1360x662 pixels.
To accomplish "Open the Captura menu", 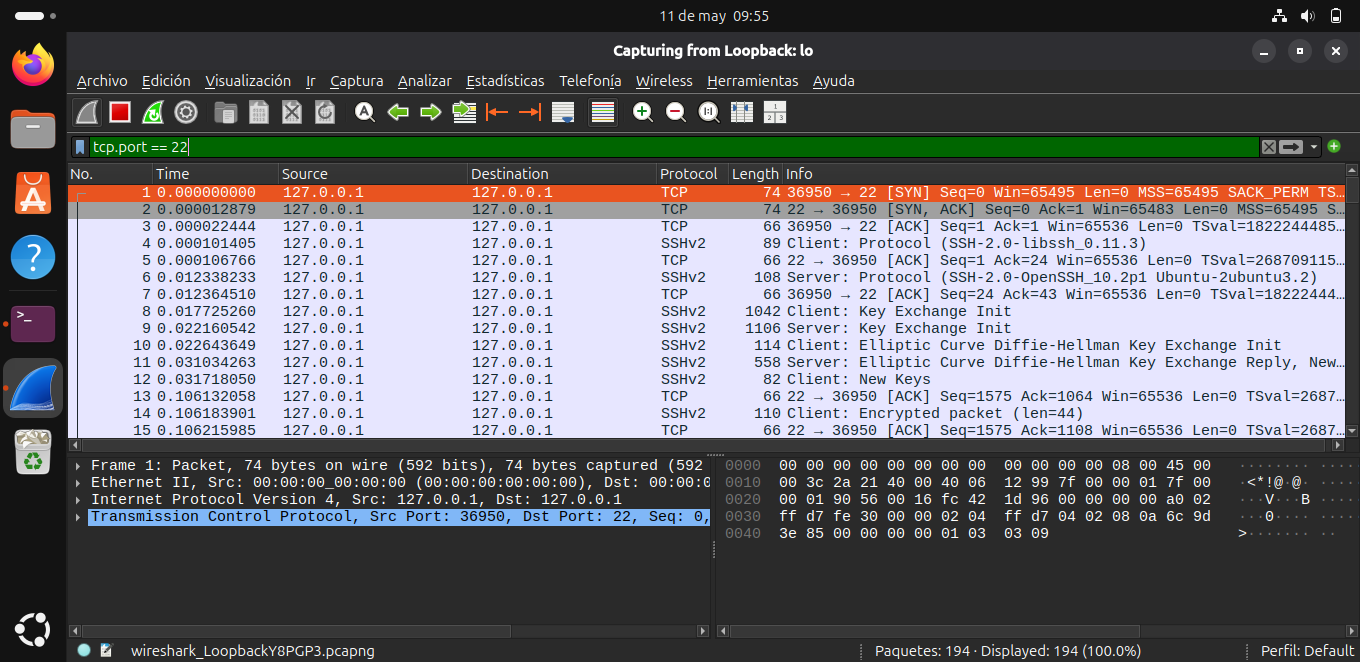I will tap(357, 81).
